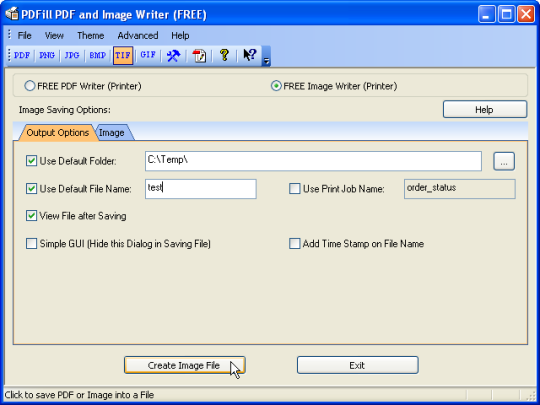Grab the toolbar drag handle before PDF
Viewport: 540px width, 405px height.
click(9, 55)
